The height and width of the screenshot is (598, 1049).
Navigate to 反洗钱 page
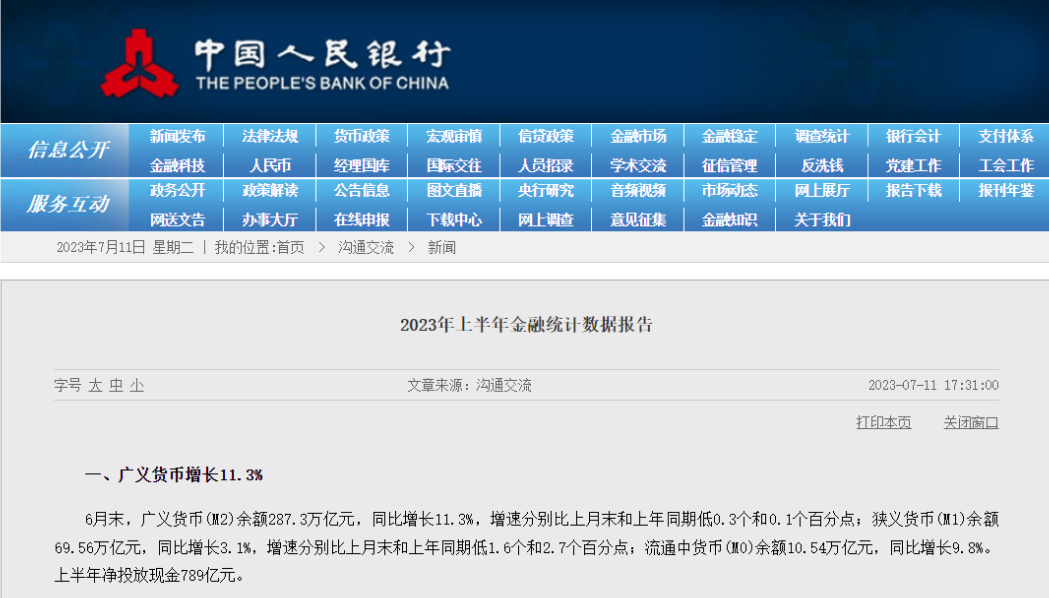click(822, 165)
